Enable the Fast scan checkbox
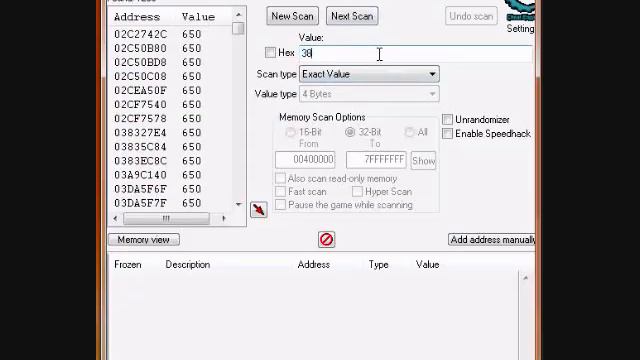This screenshot has width=640, height=360. click(280, 191)
